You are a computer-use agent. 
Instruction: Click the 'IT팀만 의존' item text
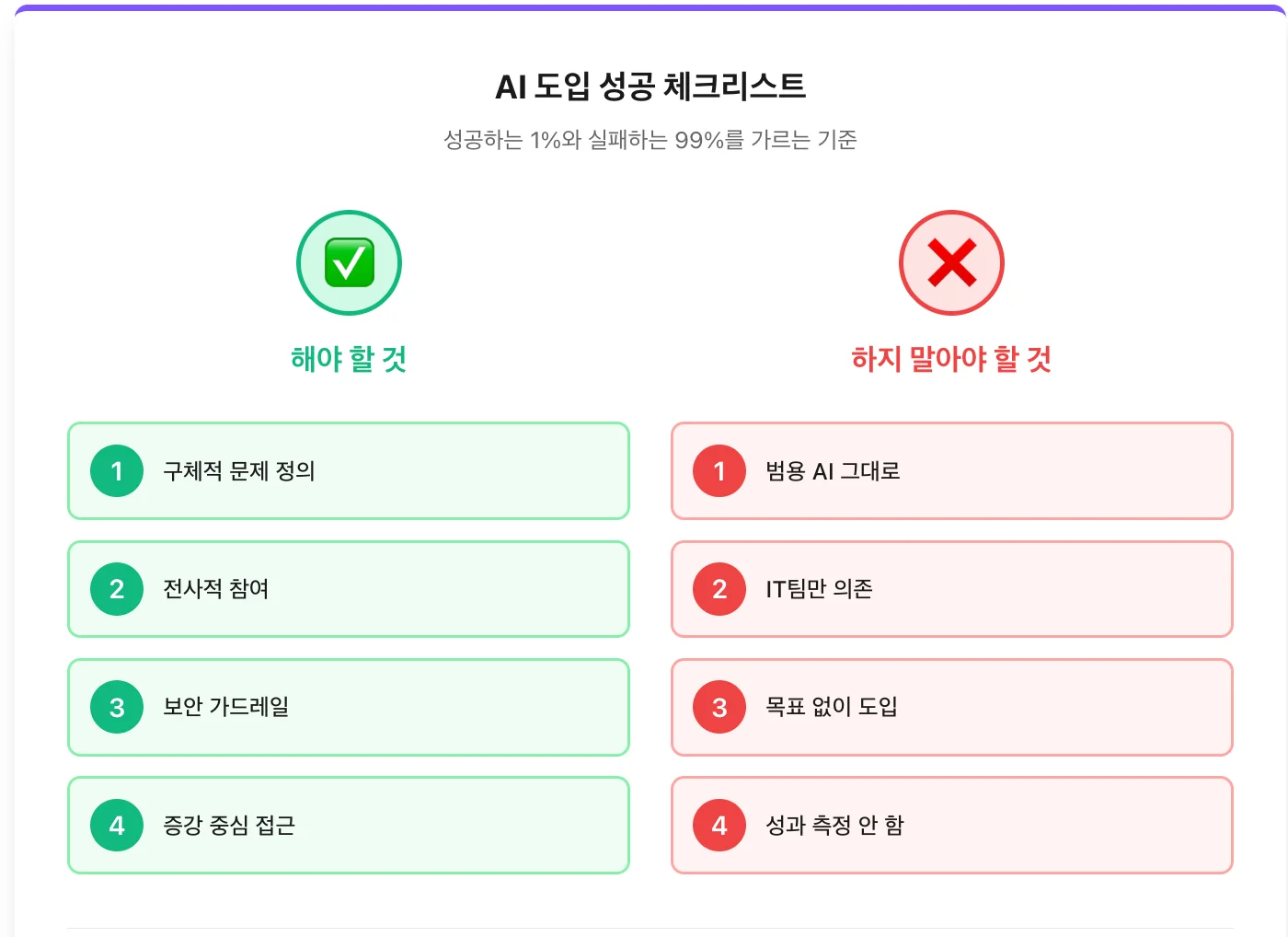click(x=819, y=589)
